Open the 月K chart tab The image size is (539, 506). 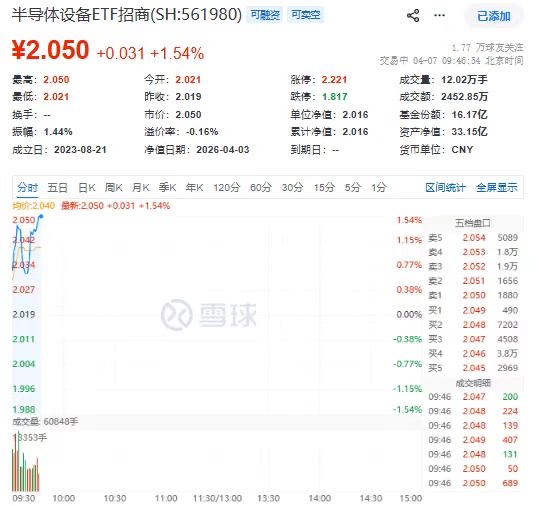(x=141, y=188)
